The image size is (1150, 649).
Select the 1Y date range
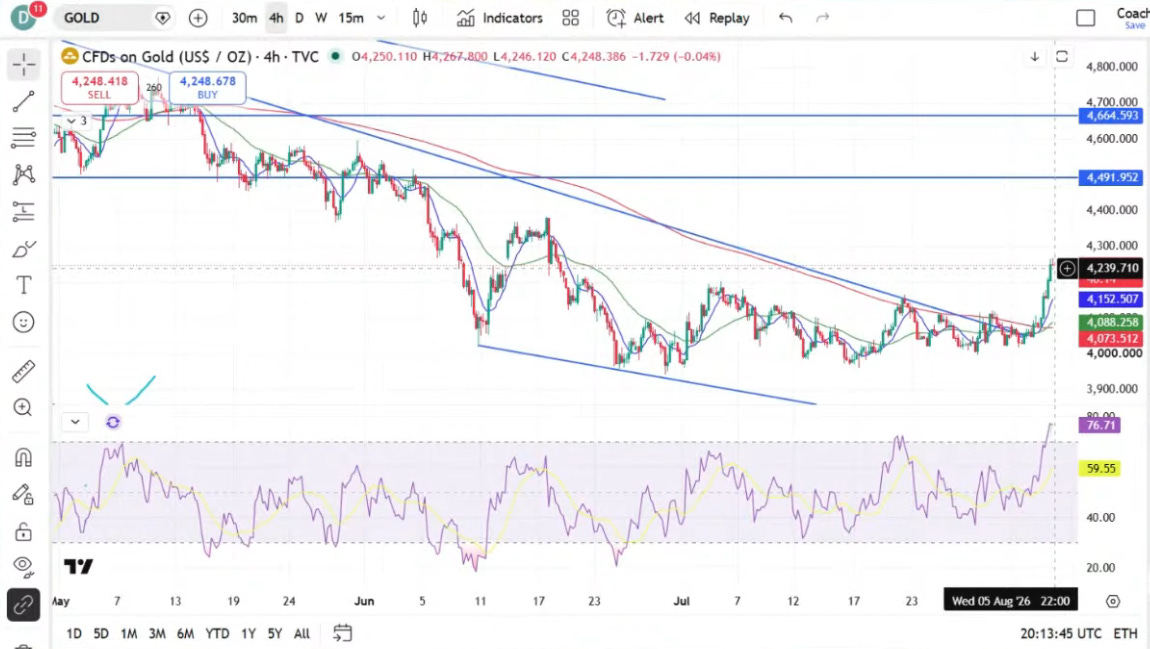pyautogui.click(x=249, y=633)
